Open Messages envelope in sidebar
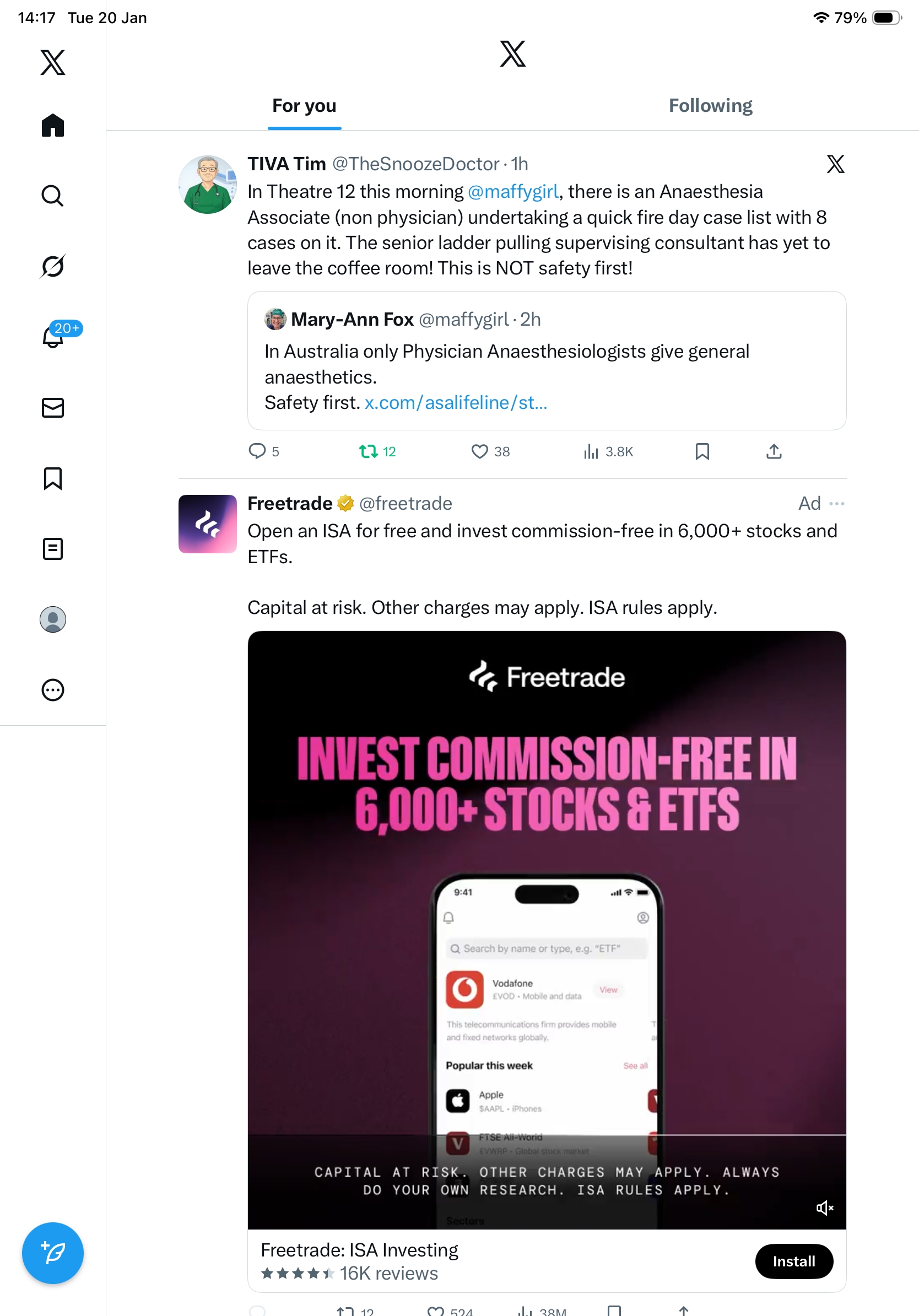919x1316 pixels. tap(53, 407)
